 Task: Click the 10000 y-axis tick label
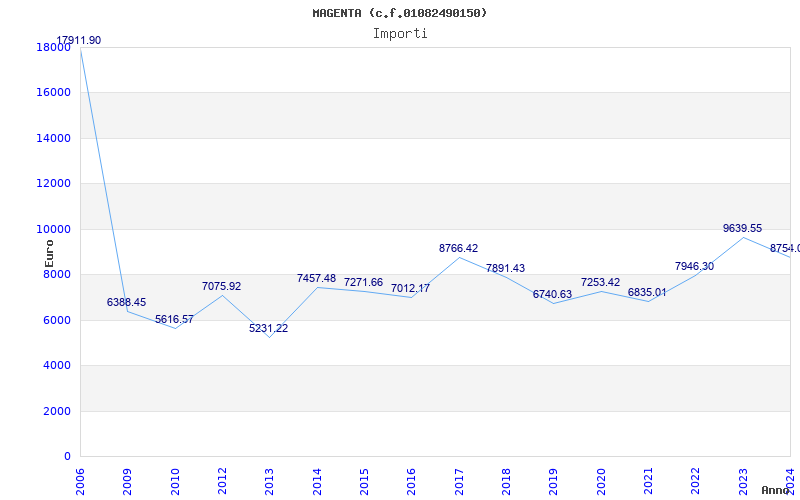(x=53, y=229)
